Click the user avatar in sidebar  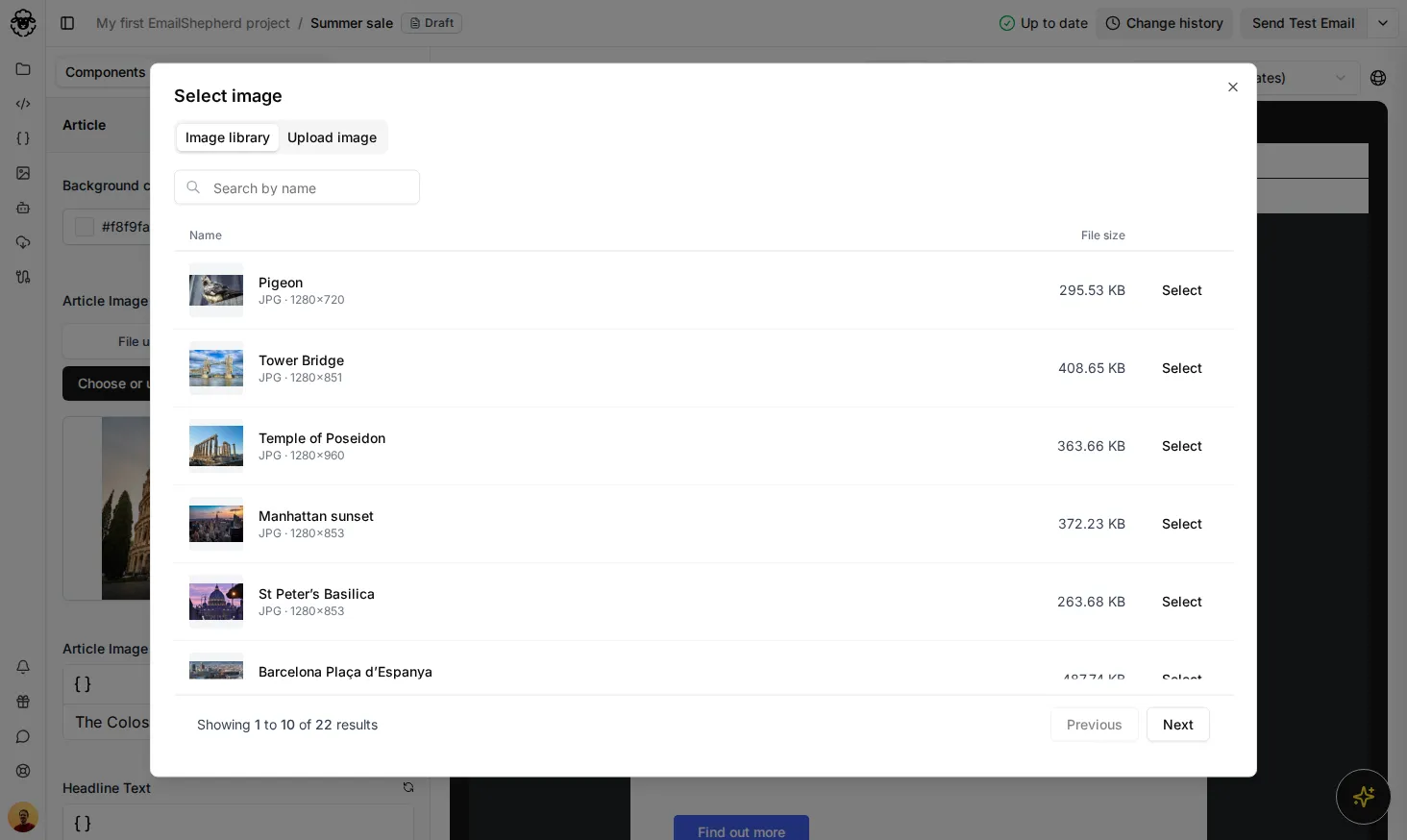pyautogui.click(x=23, y=817)
